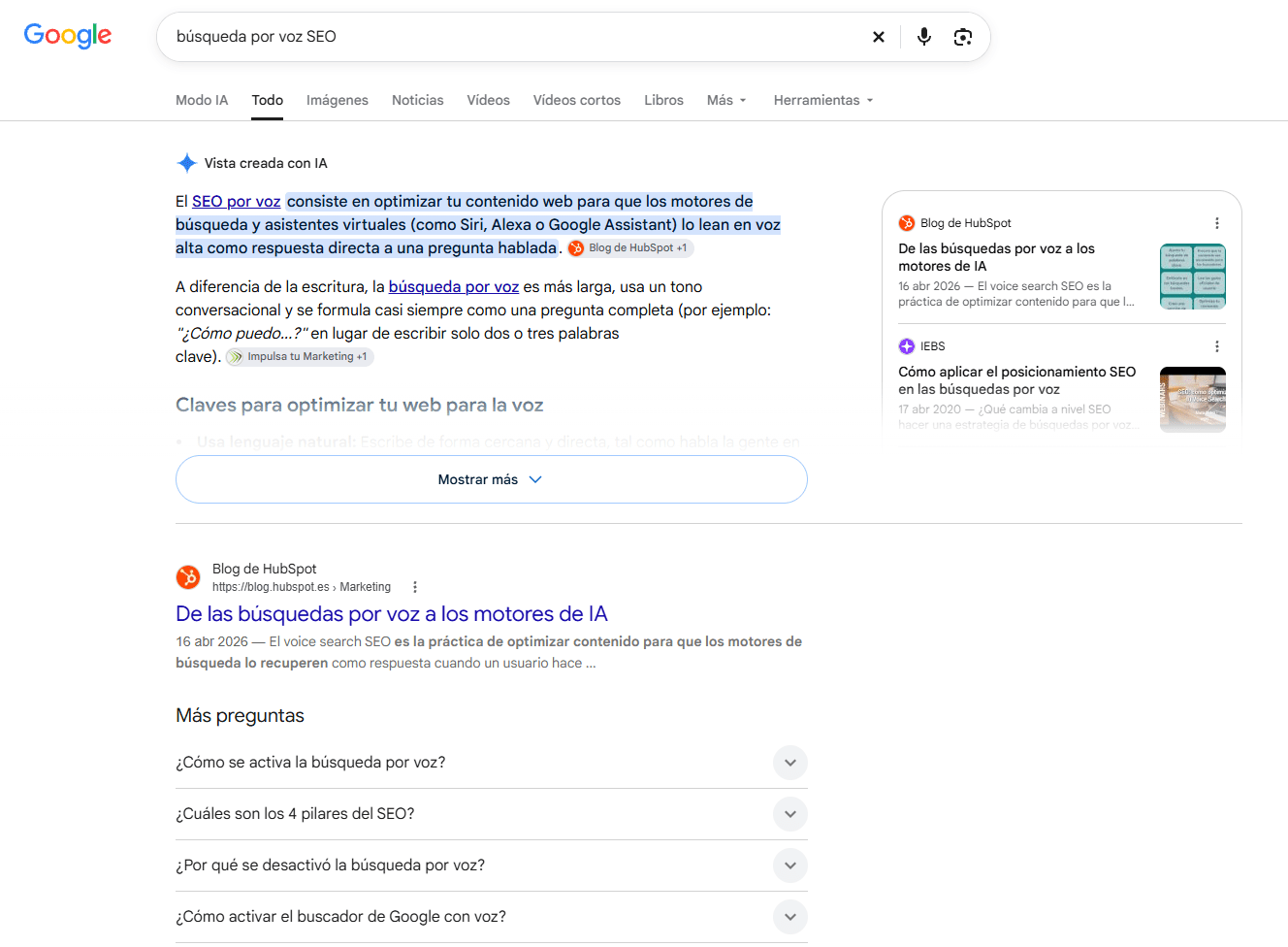Open sidebar 'Cómo aplicar el posicionamiento SEO' article
Viewport: 1288px width, 947px height.
pos(1016,380)
